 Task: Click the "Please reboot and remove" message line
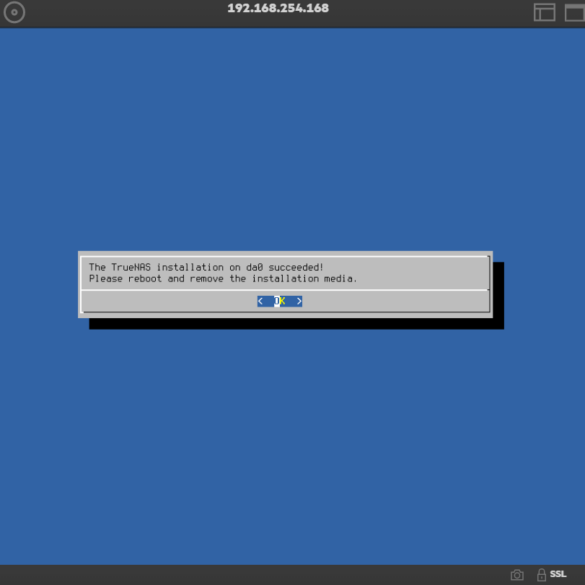pos(223,279)
